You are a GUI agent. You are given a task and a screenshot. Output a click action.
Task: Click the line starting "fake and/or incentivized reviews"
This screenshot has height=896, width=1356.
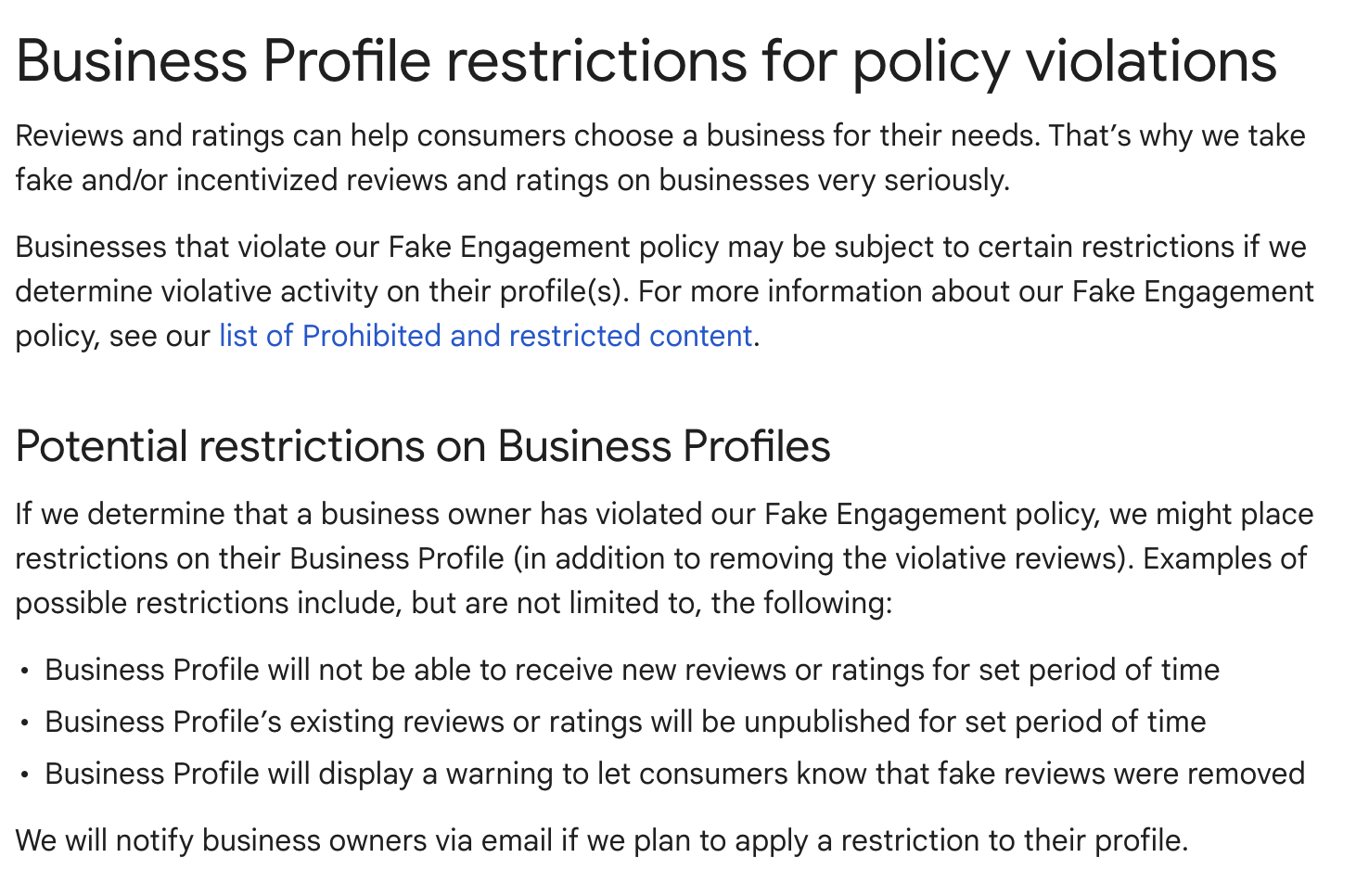coord(512,180)
